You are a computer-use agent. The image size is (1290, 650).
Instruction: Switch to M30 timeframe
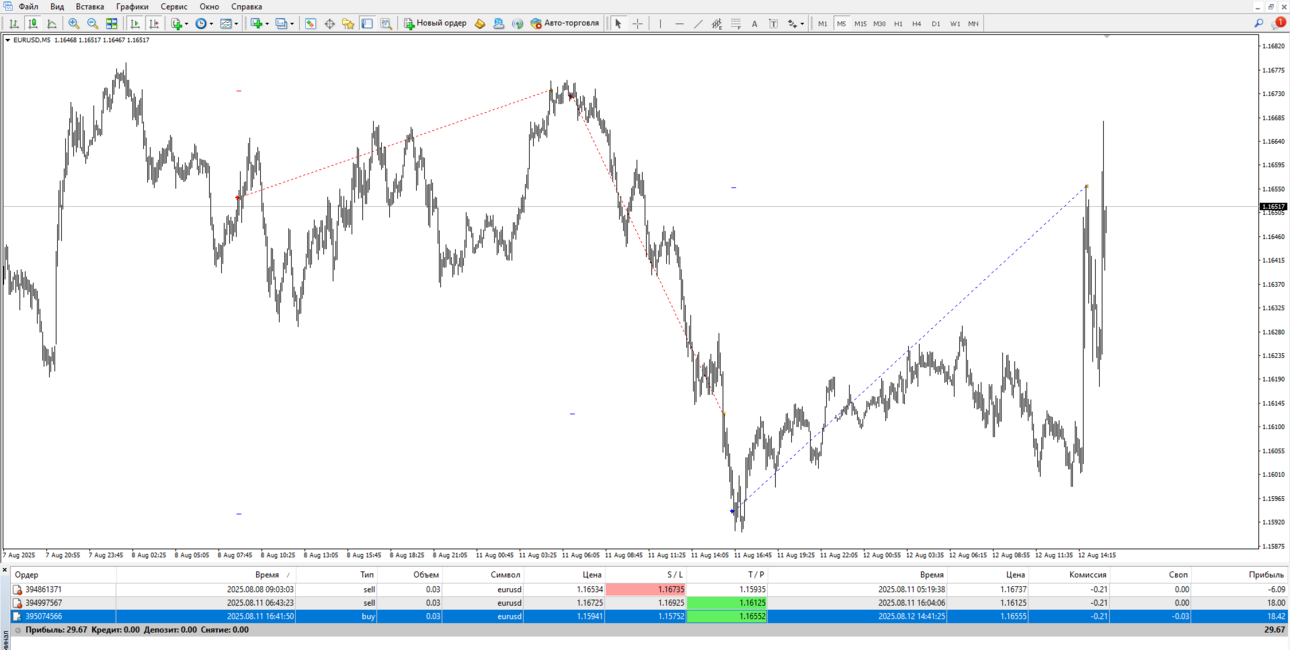[x=879, y=23]
